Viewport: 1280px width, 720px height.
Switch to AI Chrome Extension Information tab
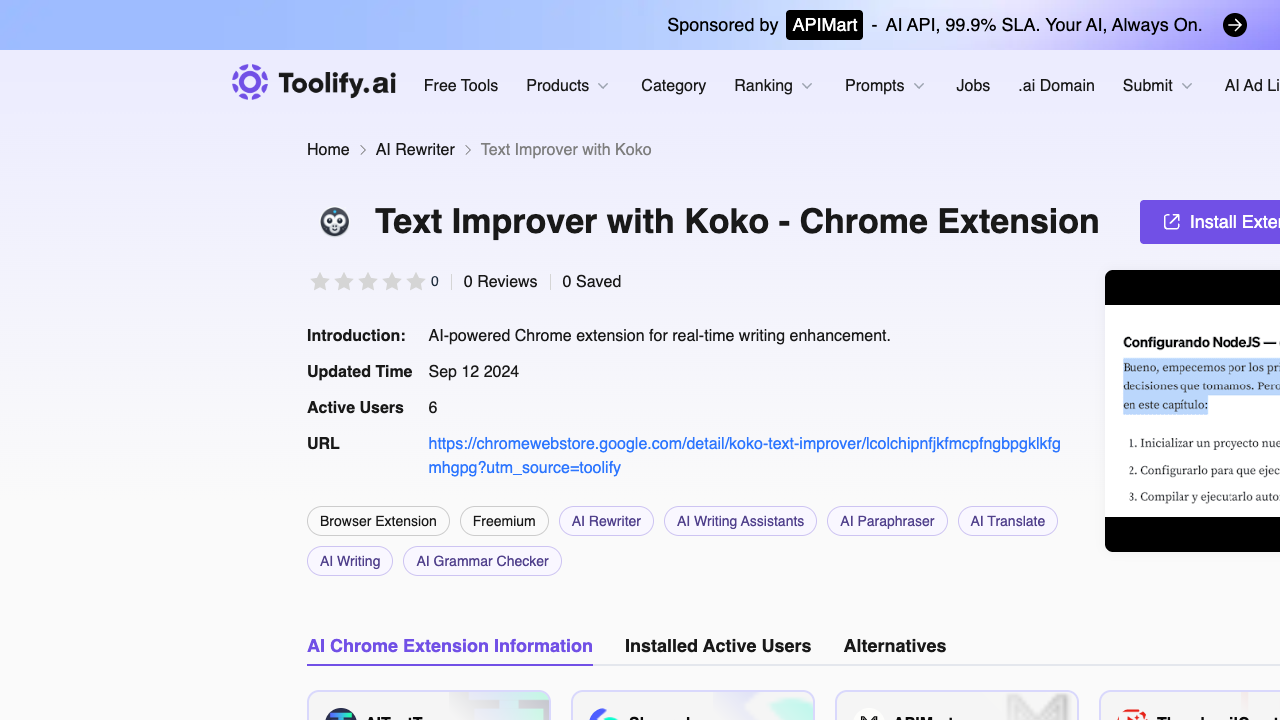[x=450, y=646]
